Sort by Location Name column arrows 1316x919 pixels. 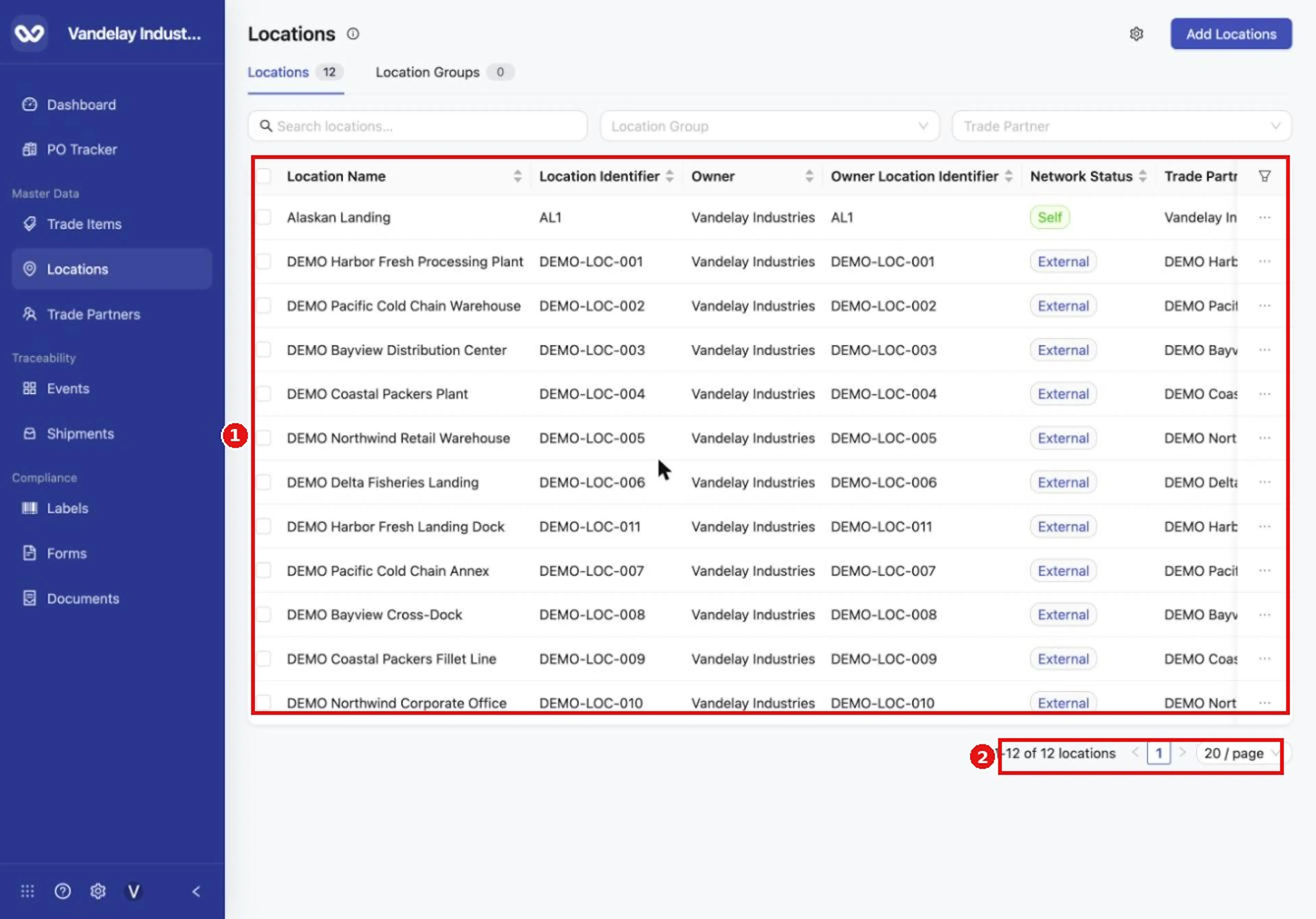[x=517, y=176]
